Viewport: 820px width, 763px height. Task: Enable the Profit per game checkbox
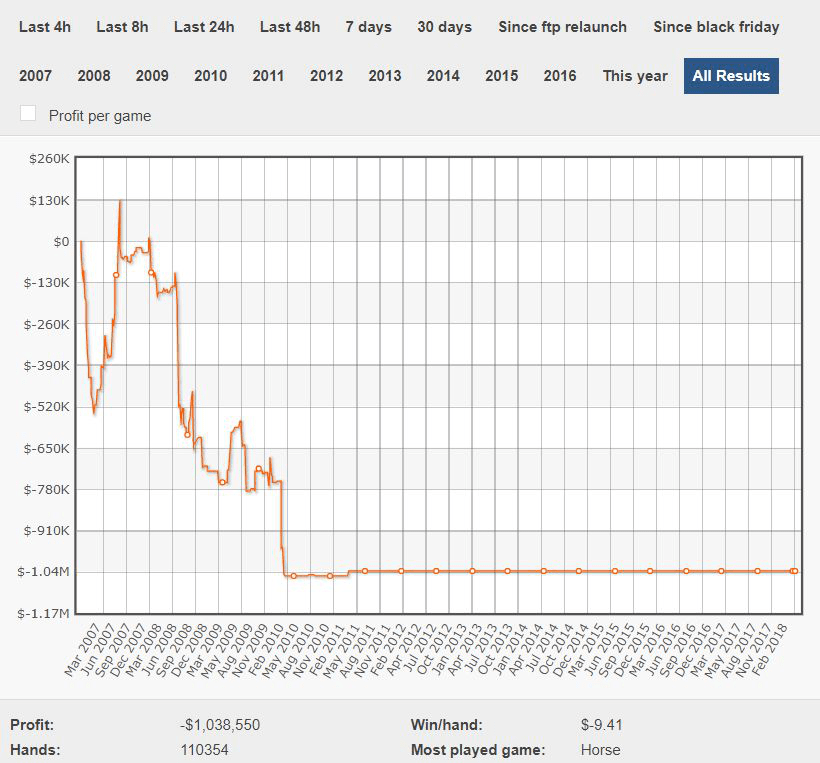[28, 113]
